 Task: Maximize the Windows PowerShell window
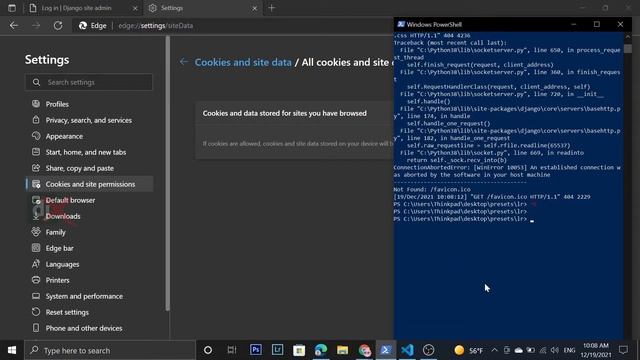tap(597, 24)
